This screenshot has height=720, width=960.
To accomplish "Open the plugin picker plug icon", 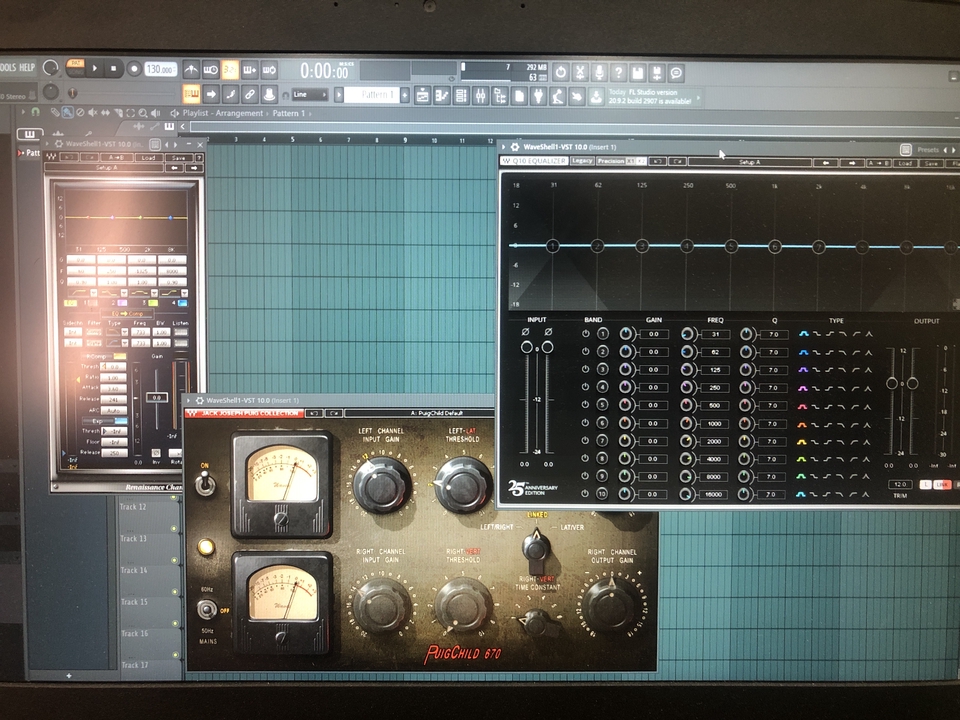I will 539,96.
